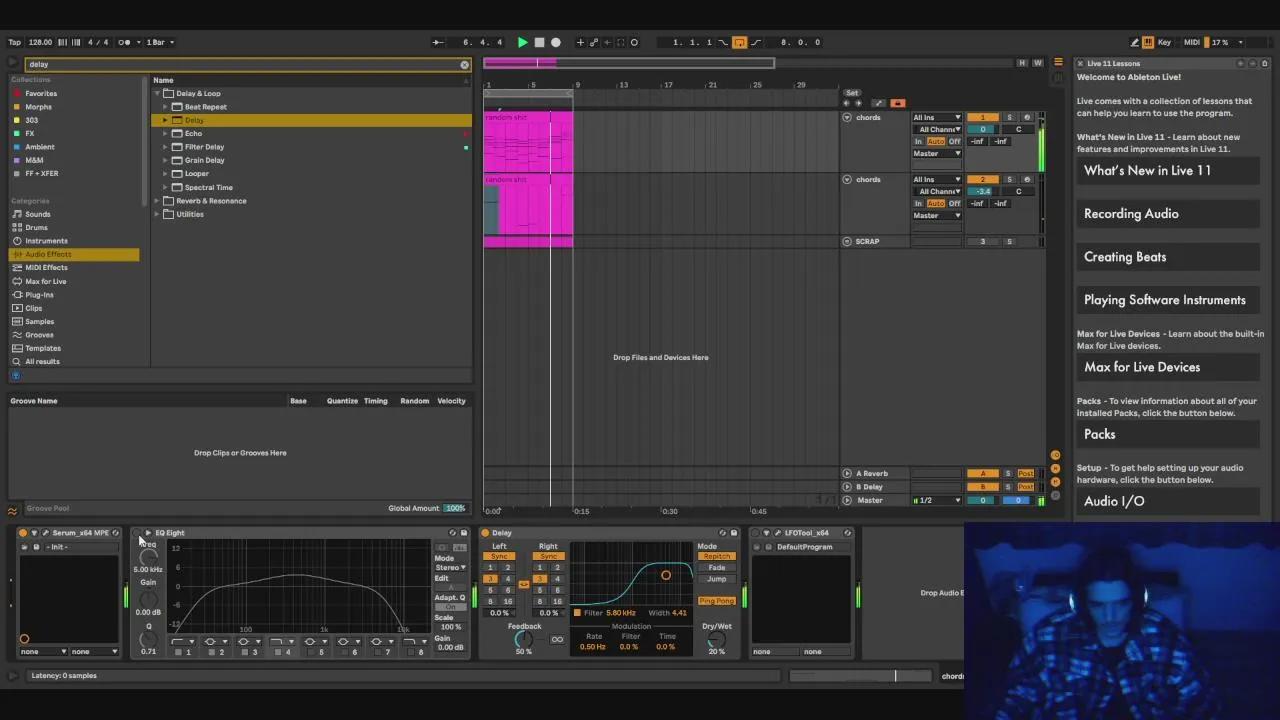This screenshot has width=1280, height=720.
Task: Collapse the Delay & Loop folder
Action: point(157,94)
